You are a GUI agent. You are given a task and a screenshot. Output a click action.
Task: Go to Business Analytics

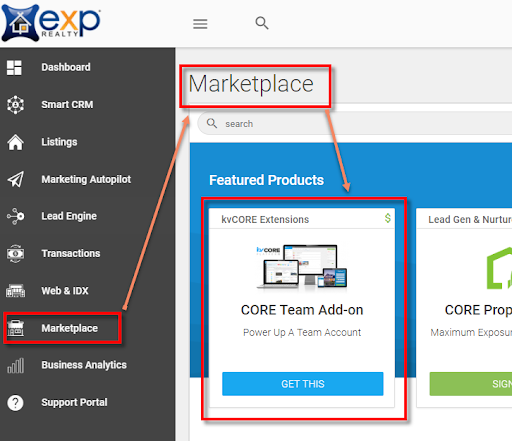pyautogui.click(x=84, y=365)
